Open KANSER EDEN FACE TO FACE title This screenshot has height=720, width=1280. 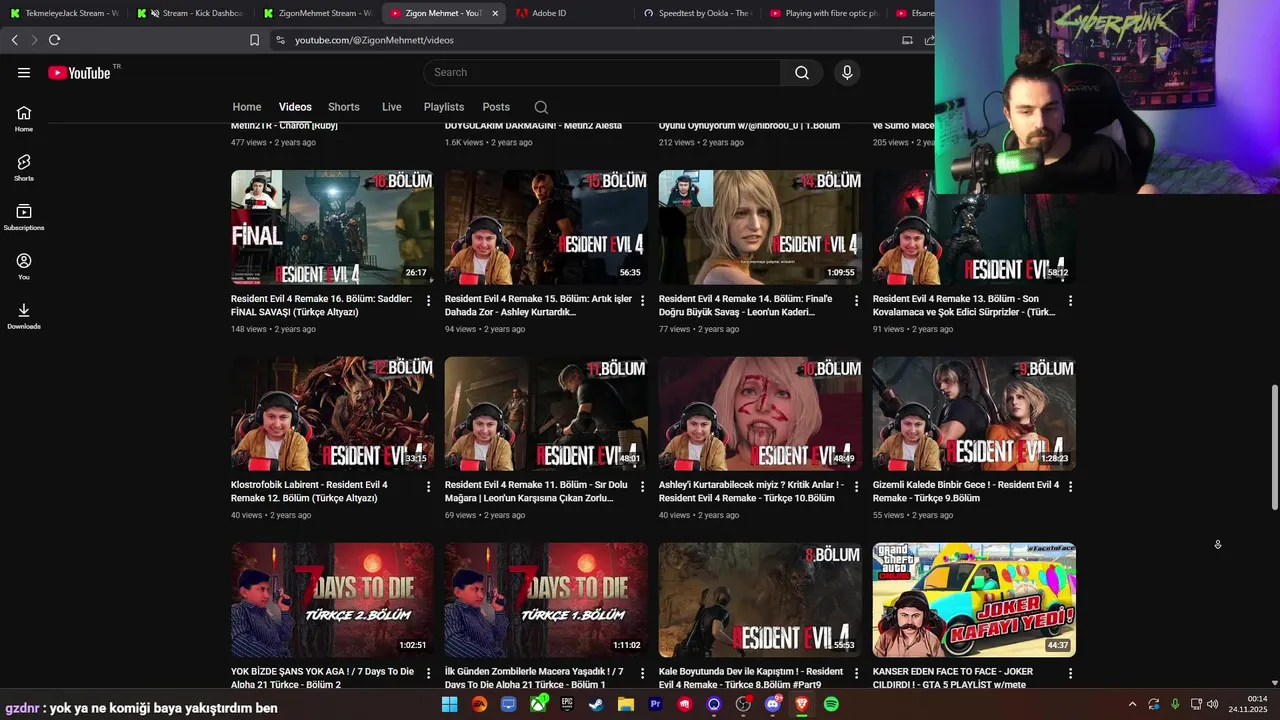click(x=953, y=678)
